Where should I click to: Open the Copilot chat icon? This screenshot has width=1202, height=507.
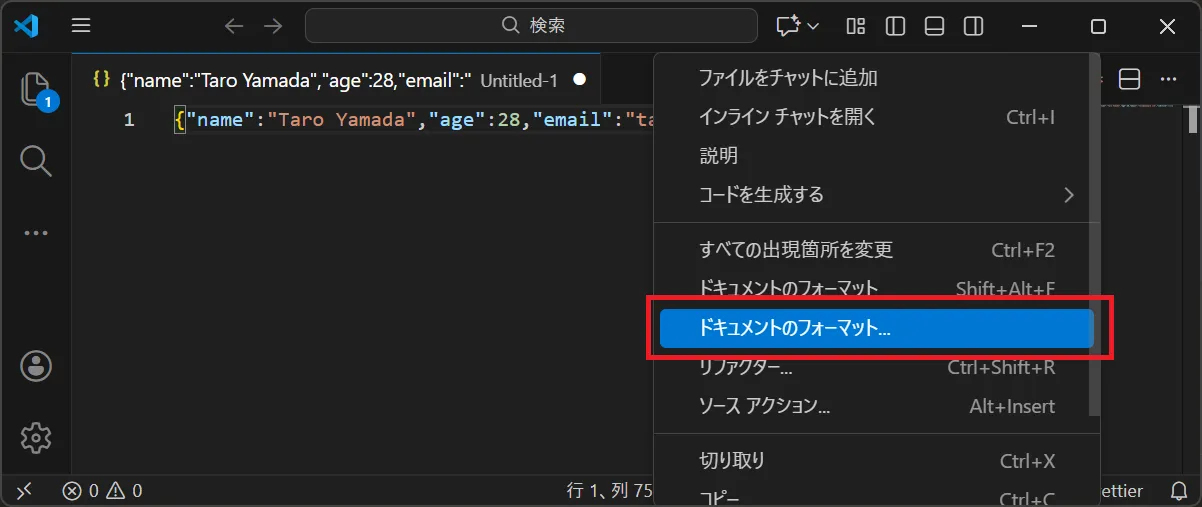pyautogui.click(x=789, y=26)
